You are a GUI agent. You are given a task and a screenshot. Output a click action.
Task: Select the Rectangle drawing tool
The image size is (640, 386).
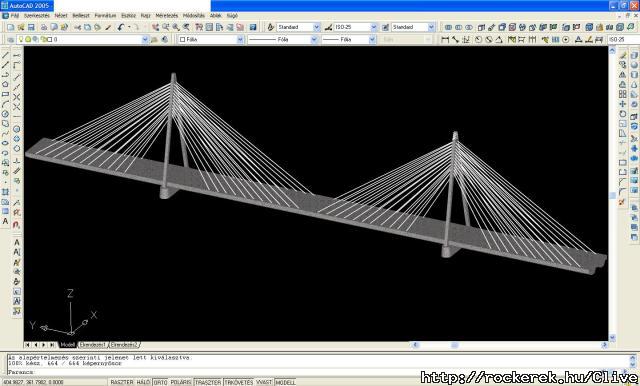(5, 94)
